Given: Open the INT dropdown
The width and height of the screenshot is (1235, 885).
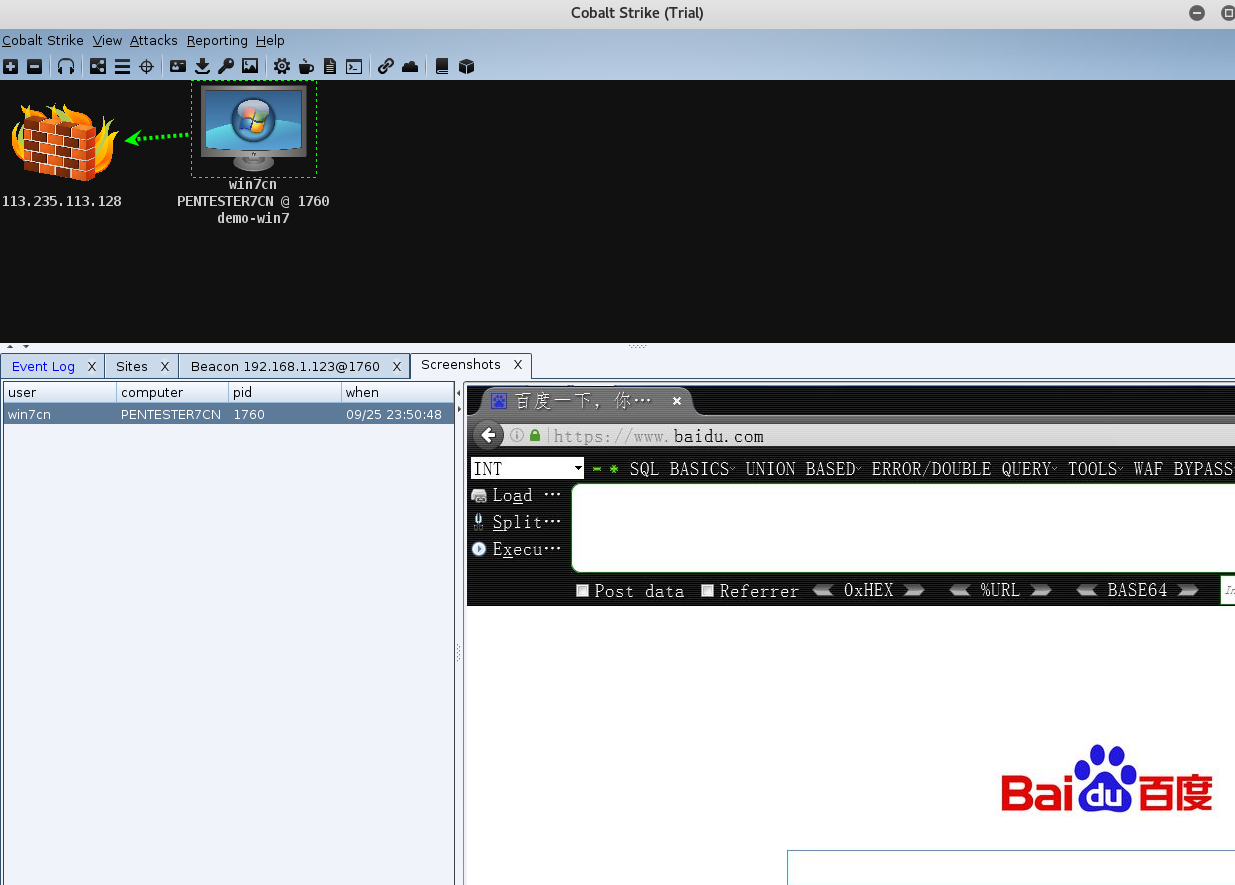Looking at the screenshot, I should (527, 468).
